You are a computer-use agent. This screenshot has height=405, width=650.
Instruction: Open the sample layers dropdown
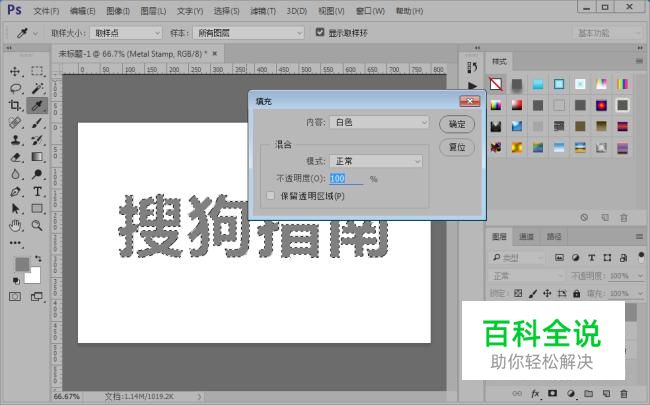coord(248,33)
